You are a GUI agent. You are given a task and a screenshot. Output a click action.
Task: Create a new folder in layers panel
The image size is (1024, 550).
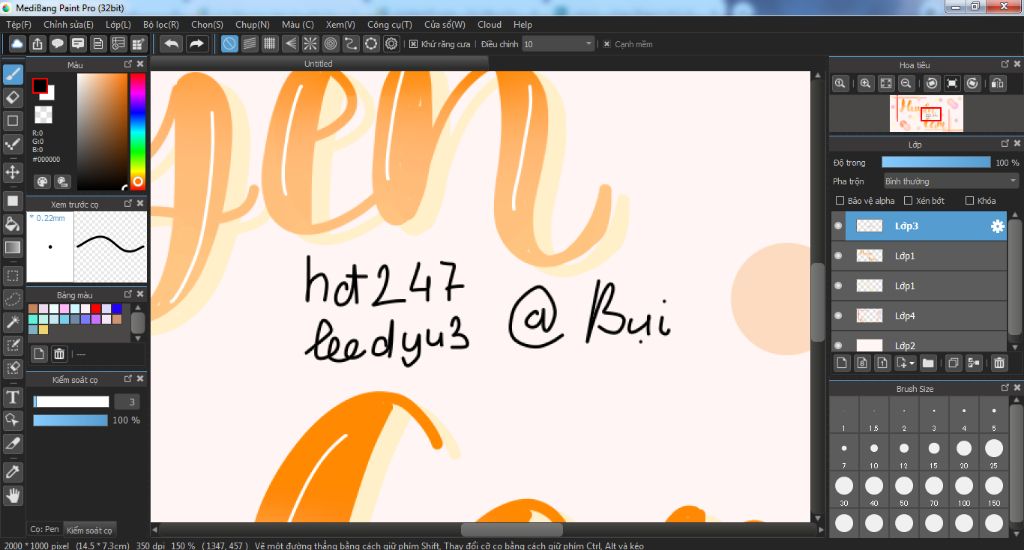click(x=928, y=363)
